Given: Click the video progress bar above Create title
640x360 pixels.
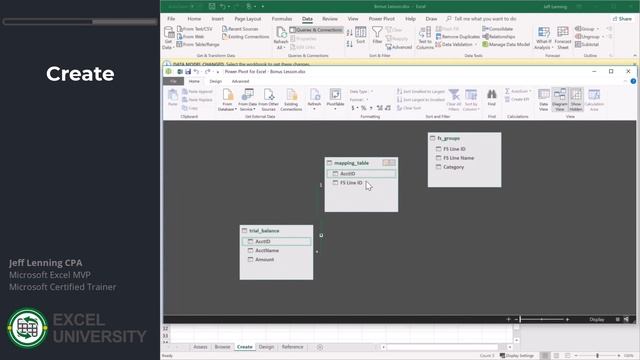Looking at the screenshot, I should [80, 22].
